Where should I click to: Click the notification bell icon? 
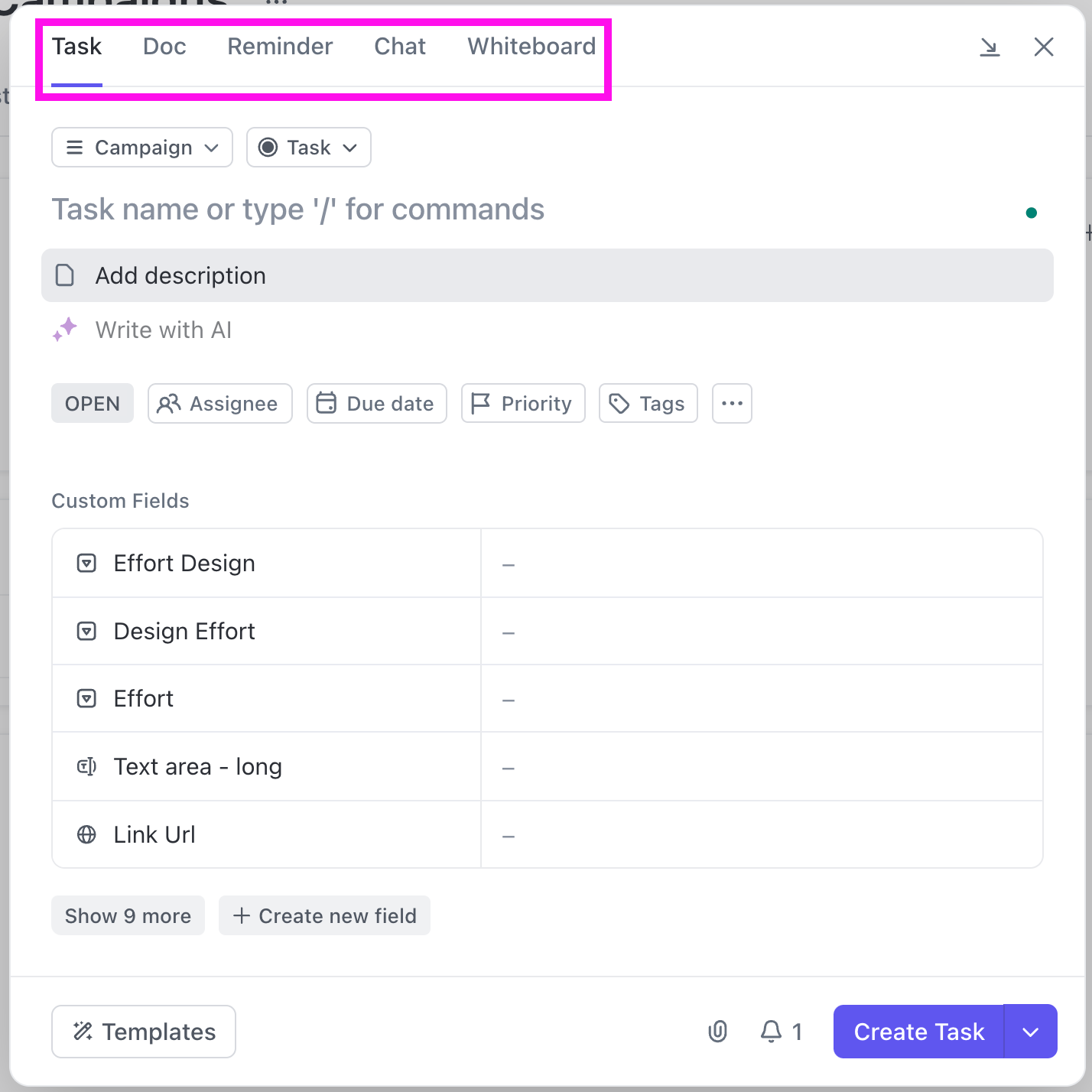[771, 1032]
